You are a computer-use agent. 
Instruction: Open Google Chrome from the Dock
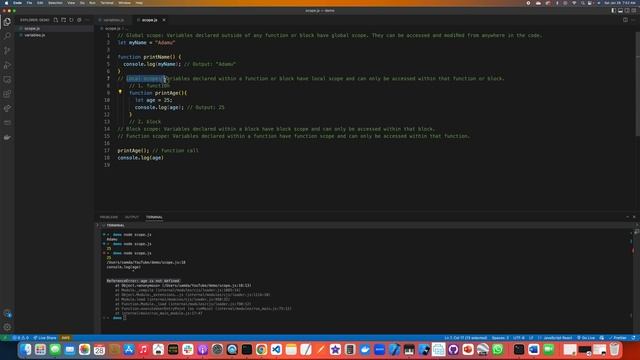pos(261,349)
